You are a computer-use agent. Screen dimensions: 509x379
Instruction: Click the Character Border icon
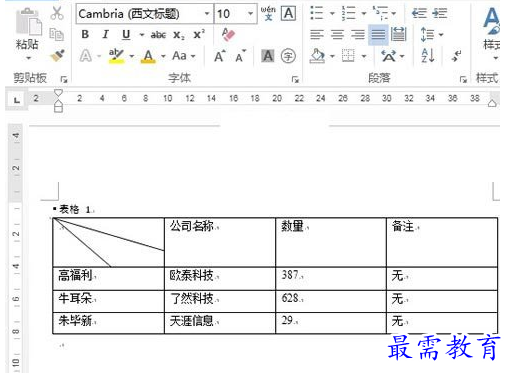point(288,13)
